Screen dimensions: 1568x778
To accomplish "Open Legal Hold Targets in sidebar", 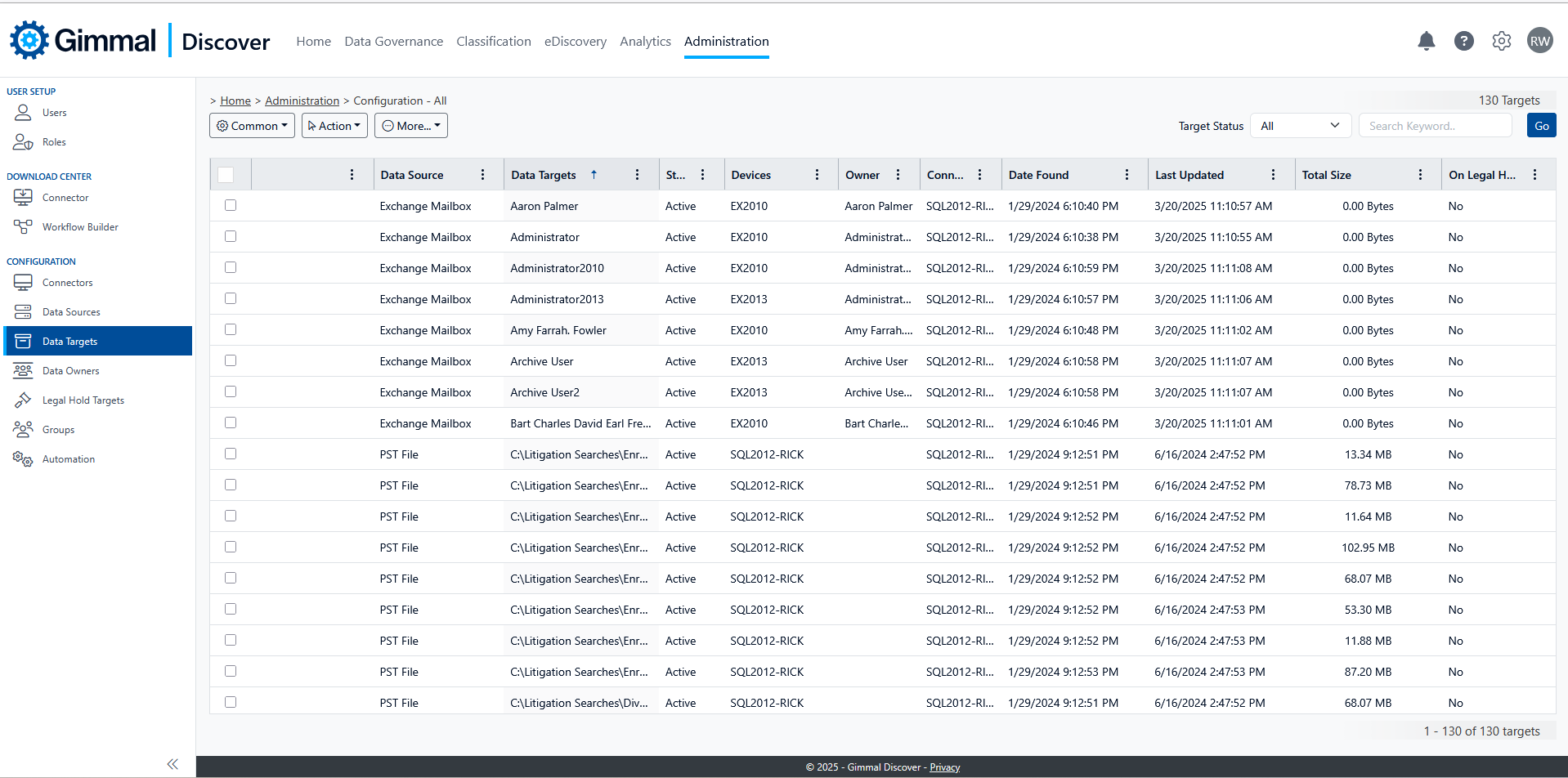I will coord(83,400).
